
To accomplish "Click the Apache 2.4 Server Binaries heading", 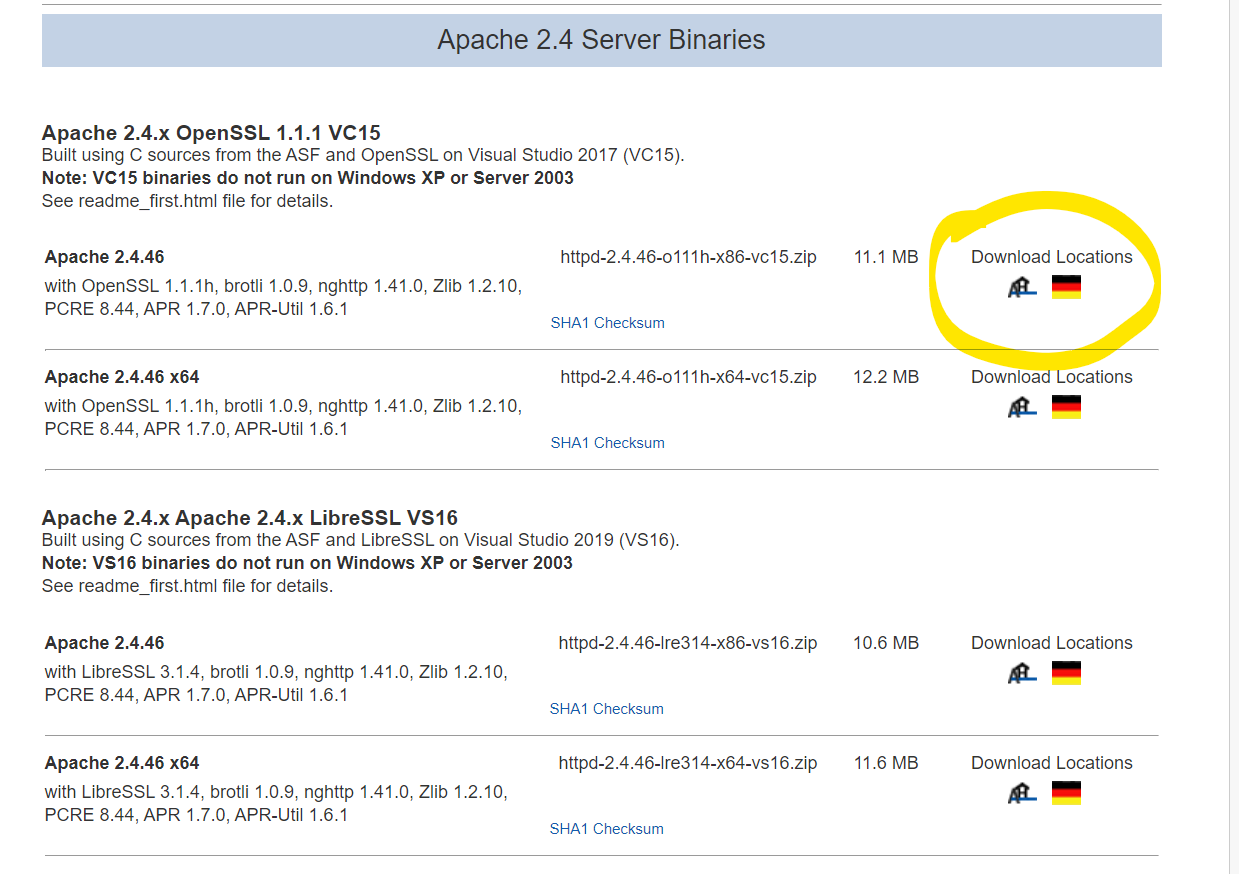I will (601, 40).
